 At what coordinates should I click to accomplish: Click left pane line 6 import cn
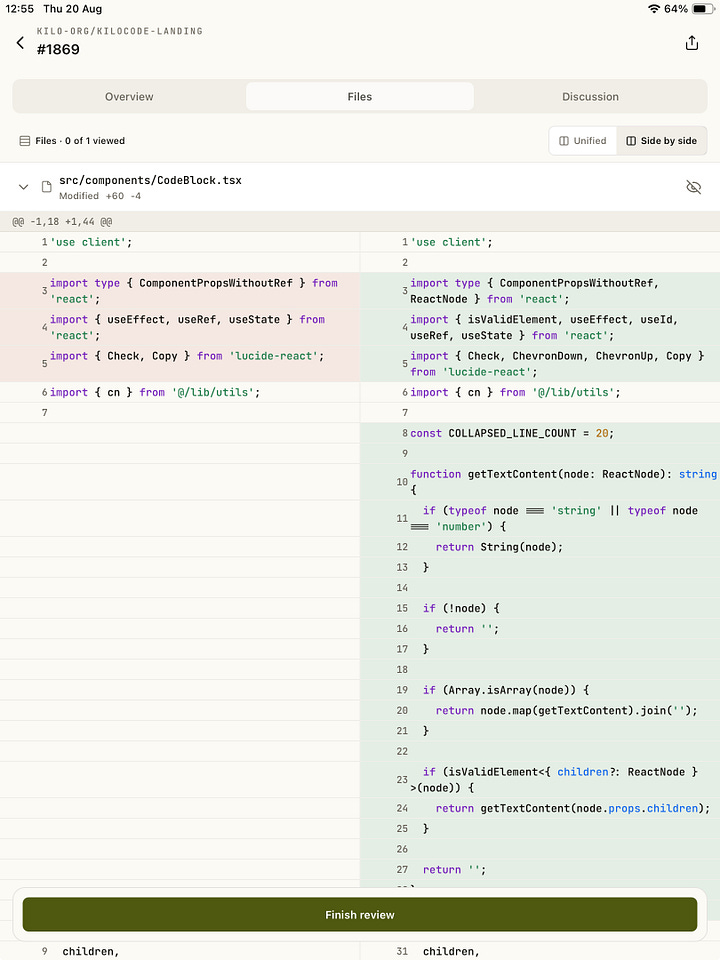tap(180, 392)
